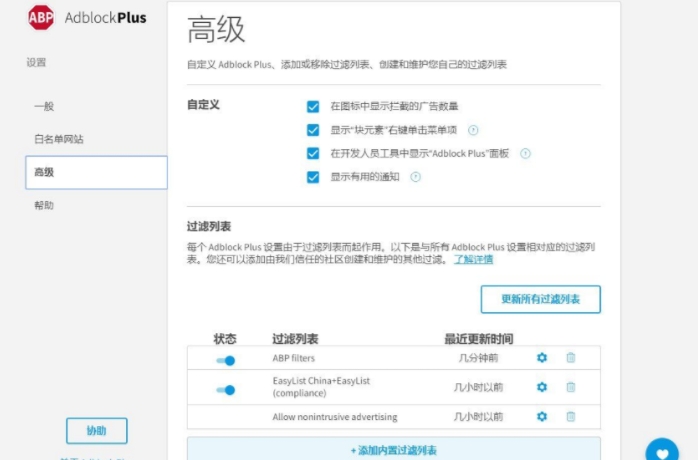Click the heart icon button
Viewport: 698px width, 460px height.
pyautogui.click(x=662, y=450)
